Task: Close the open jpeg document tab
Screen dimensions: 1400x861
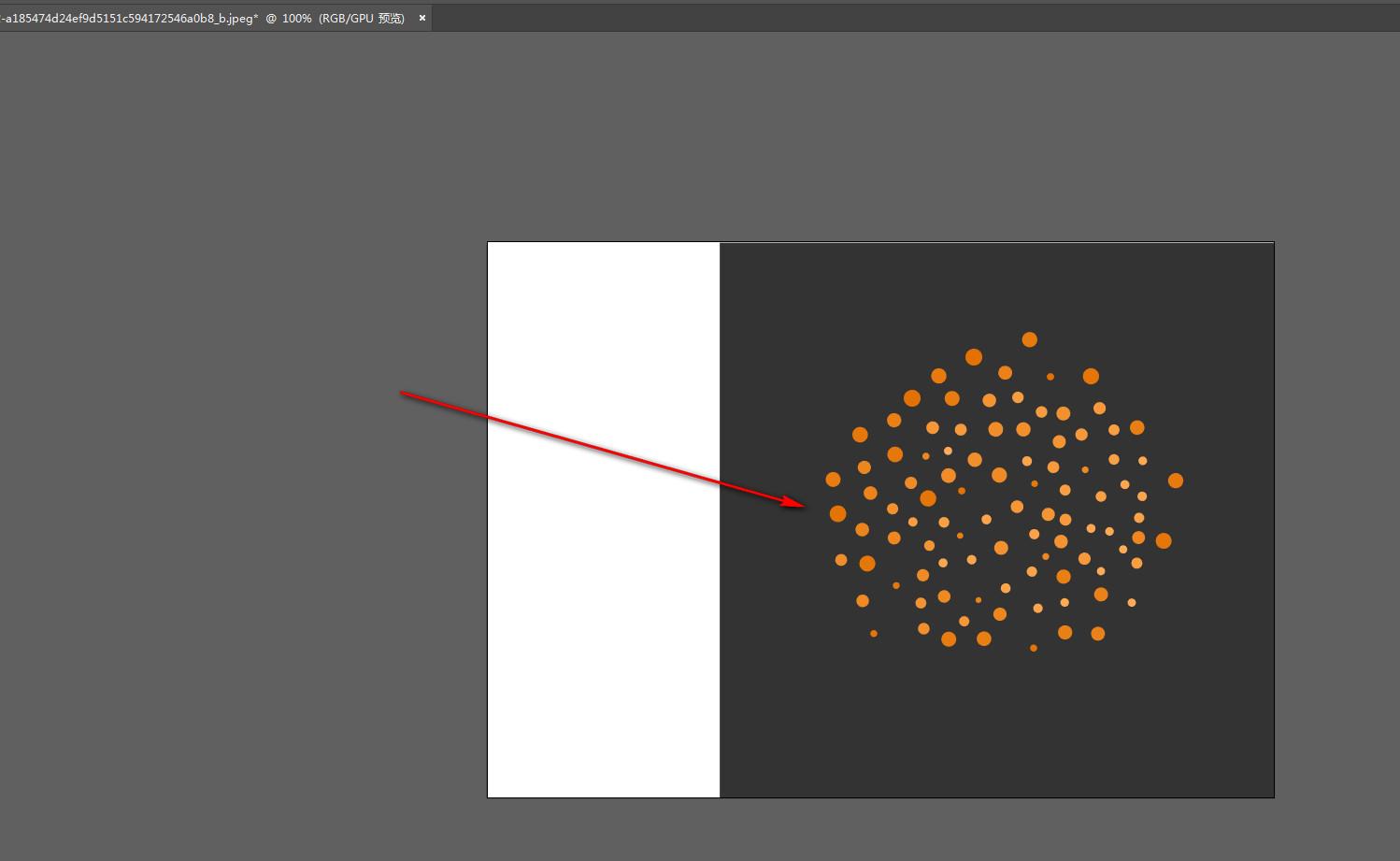Action: pos(422,18)
